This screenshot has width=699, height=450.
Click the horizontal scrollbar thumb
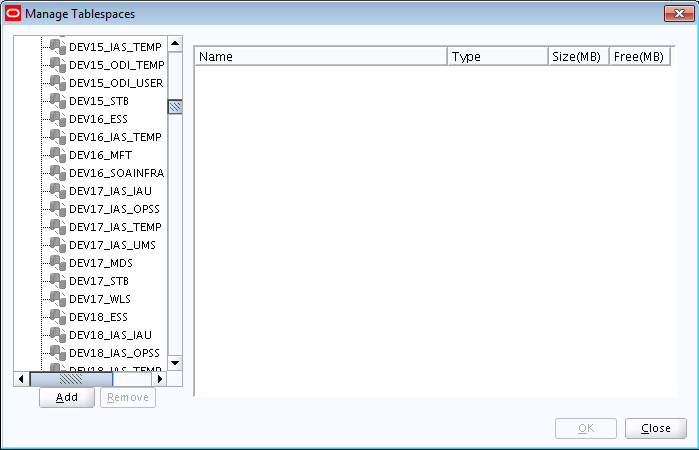pyautogui.click(x=71, y=379)
